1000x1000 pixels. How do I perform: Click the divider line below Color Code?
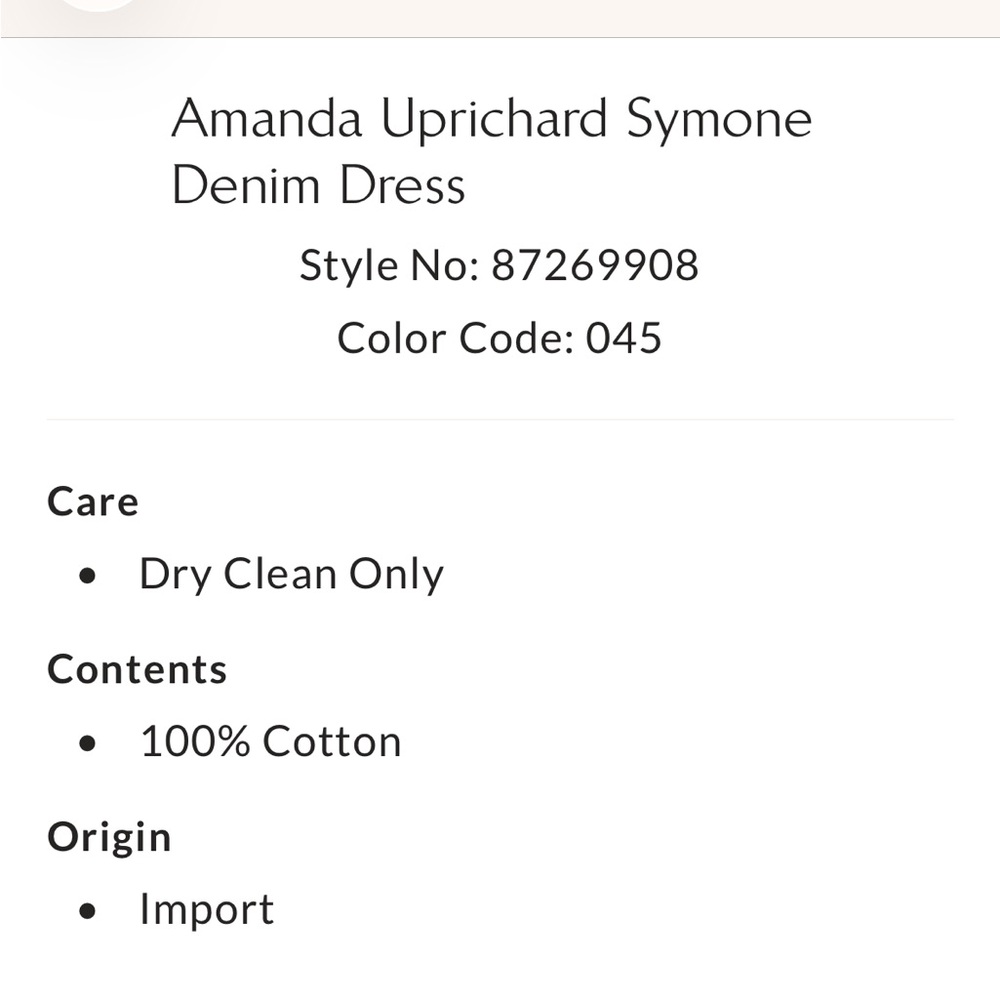[x=500, y=420]
